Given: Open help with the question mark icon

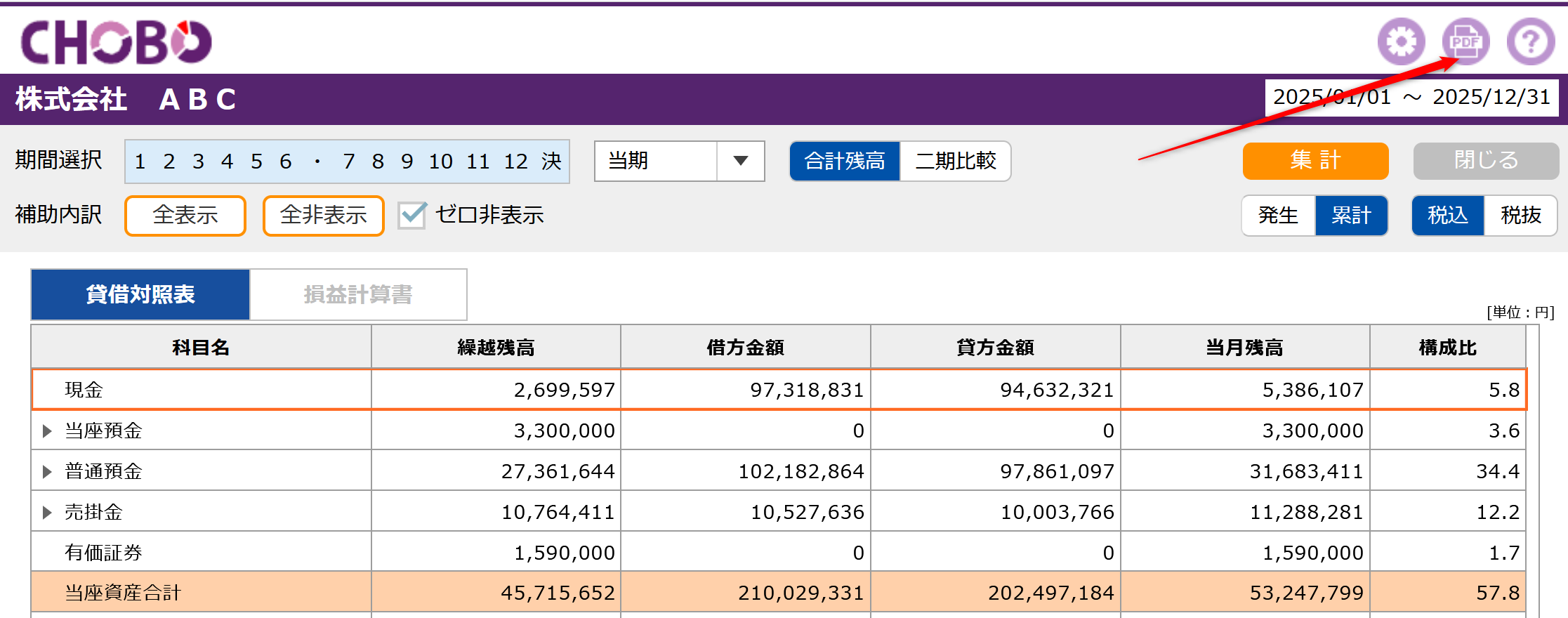Looking at the screenshot, I should (1531, 41).
